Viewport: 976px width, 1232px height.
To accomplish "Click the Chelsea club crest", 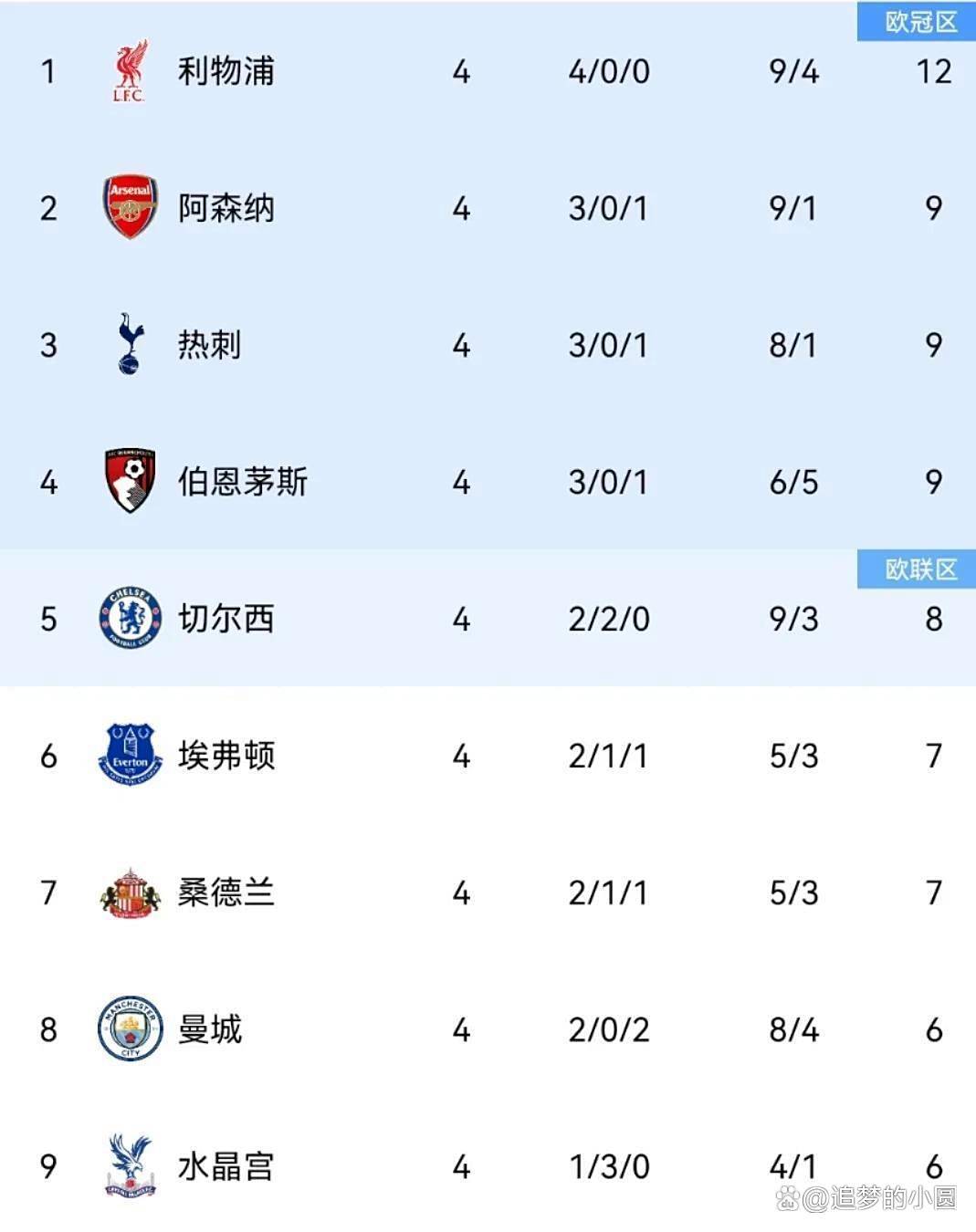I will click(131, 618).
